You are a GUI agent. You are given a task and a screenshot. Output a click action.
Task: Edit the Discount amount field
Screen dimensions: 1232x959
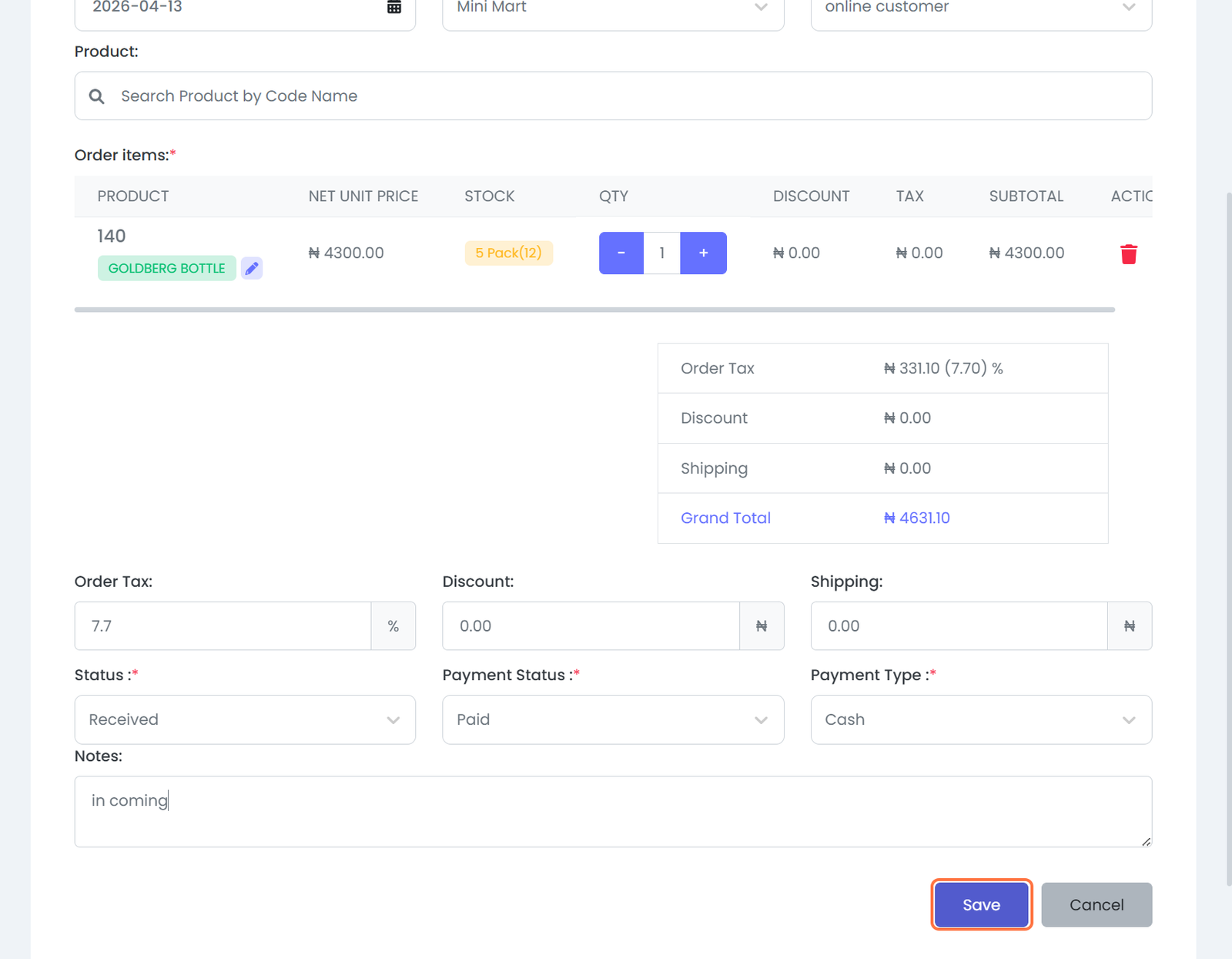(591, 625)
